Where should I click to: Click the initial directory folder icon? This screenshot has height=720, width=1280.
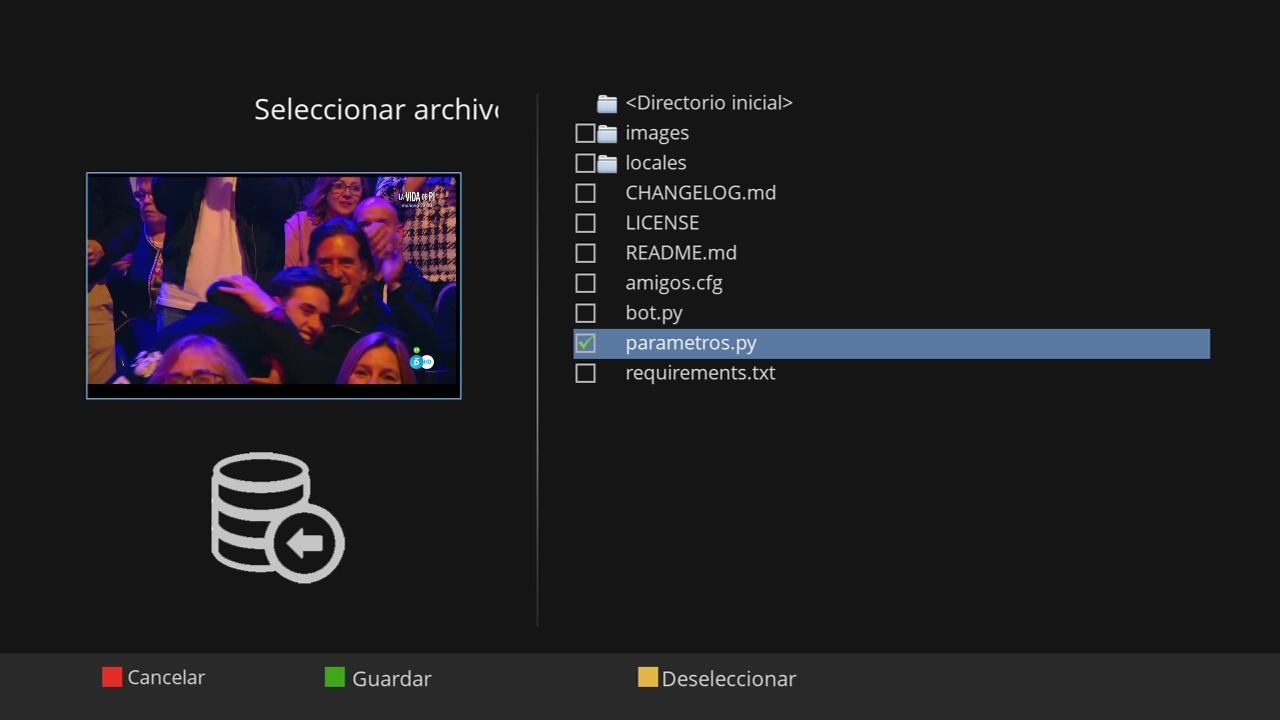[607, 103]
